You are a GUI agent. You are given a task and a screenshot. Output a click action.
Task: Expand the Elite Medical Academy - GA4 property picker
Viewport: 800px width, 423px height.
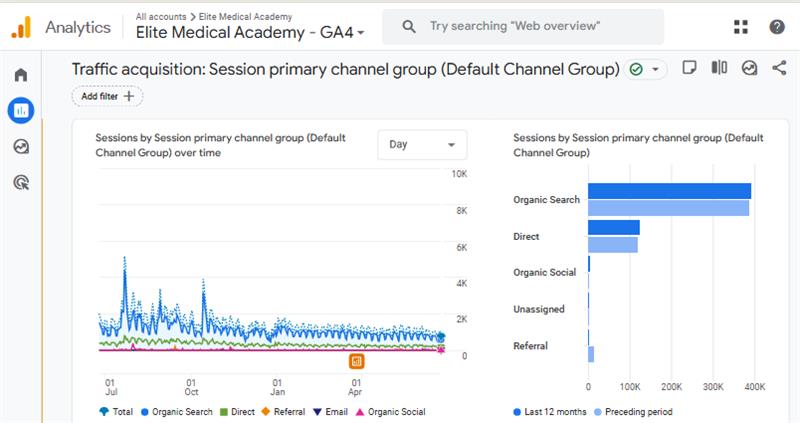[251, 33]
